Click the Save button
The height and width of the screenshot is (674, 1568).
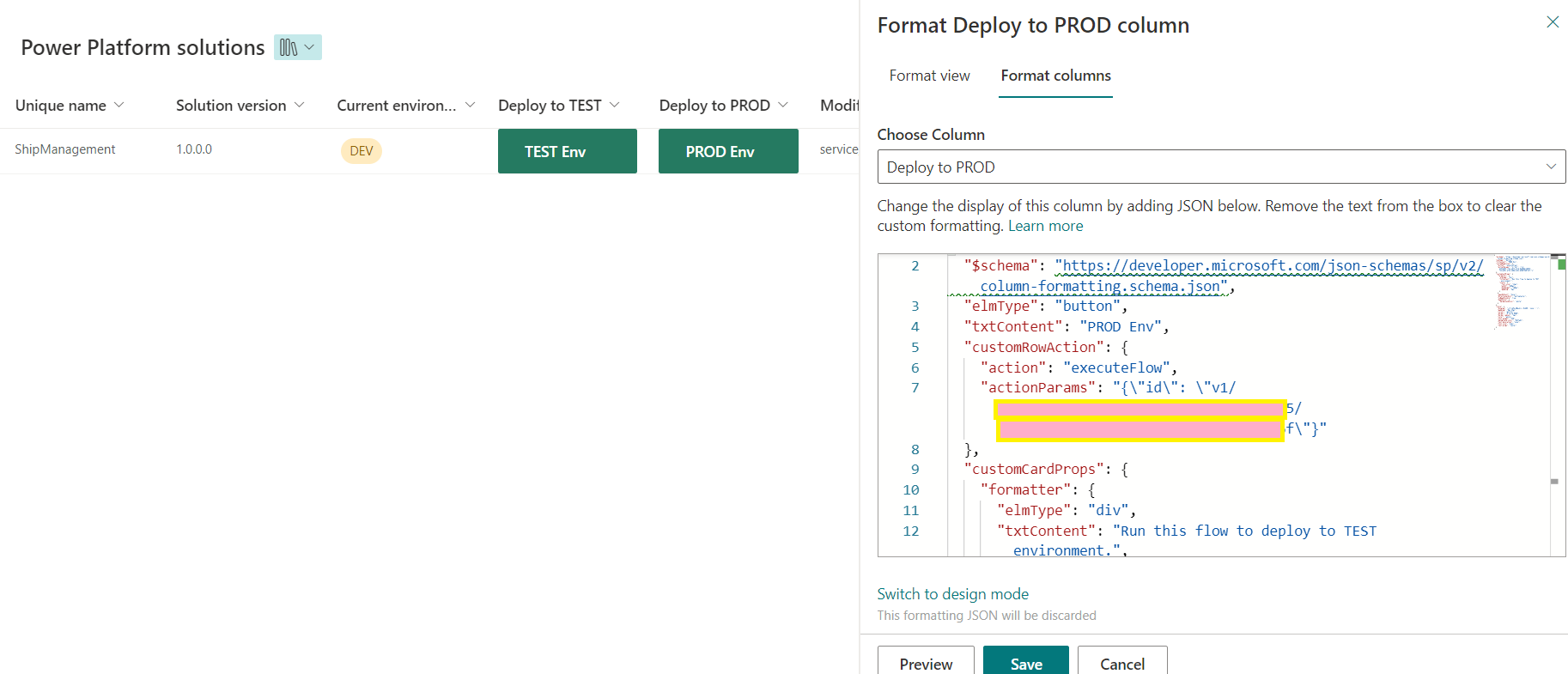[x=1025, y=663]
